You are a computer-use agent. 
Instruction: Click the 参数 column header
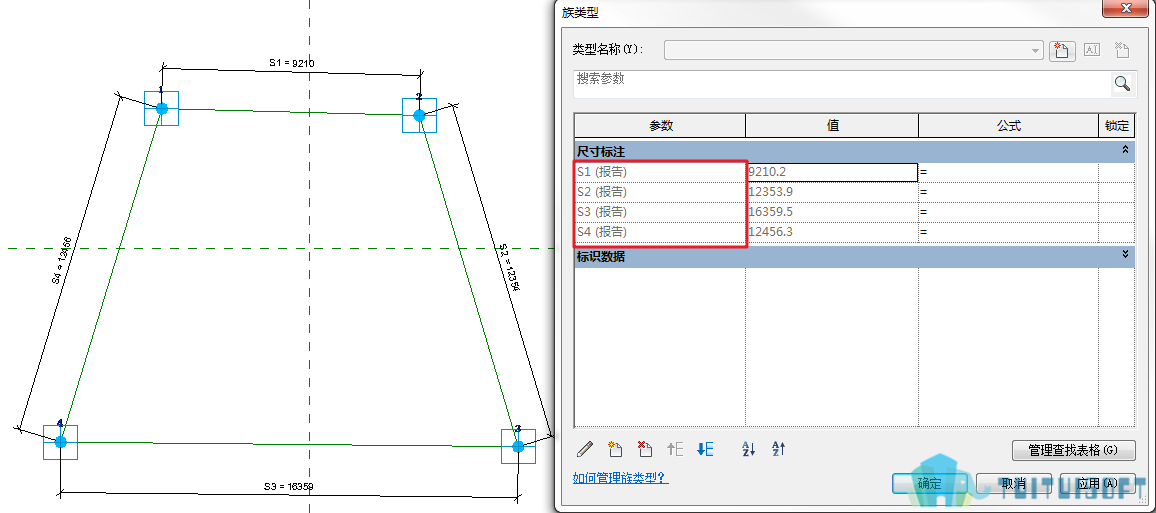[x=660, y=125]
